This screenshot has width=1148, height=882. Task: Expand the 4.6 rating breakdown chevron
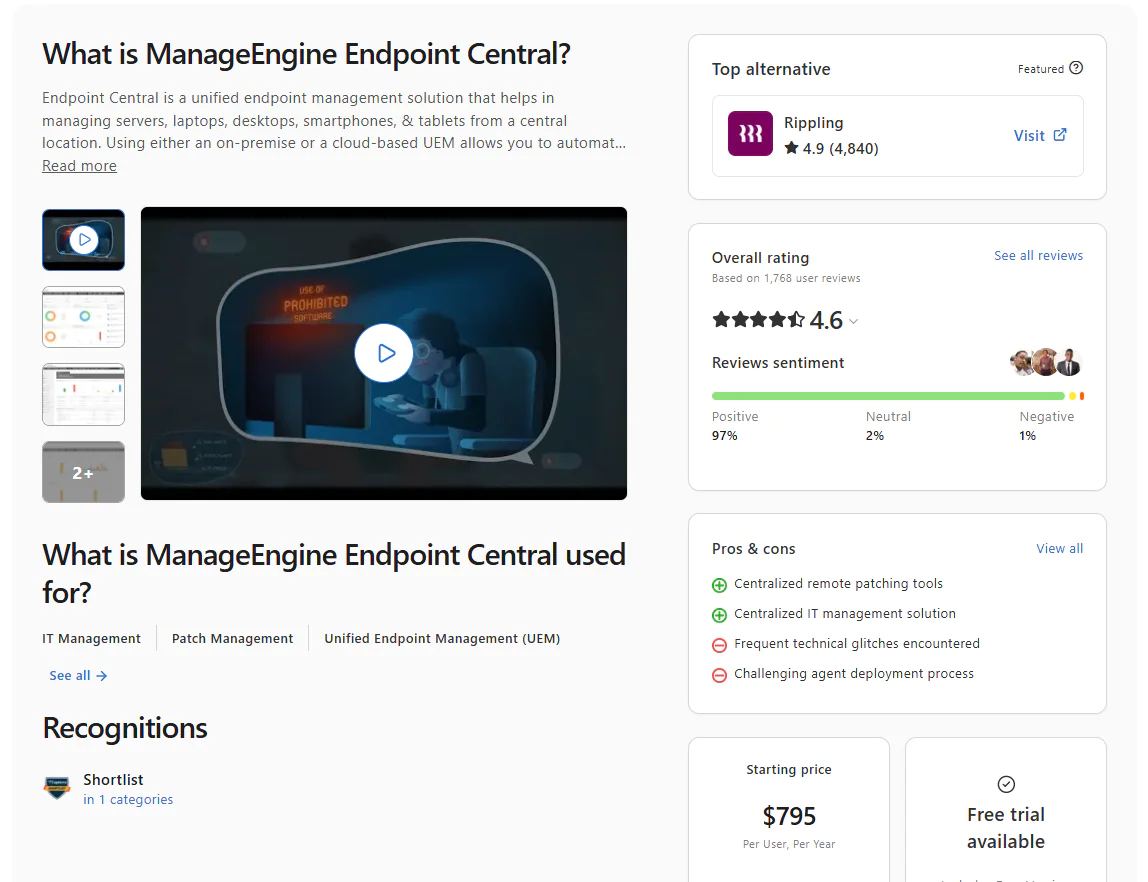click(854, 321)
